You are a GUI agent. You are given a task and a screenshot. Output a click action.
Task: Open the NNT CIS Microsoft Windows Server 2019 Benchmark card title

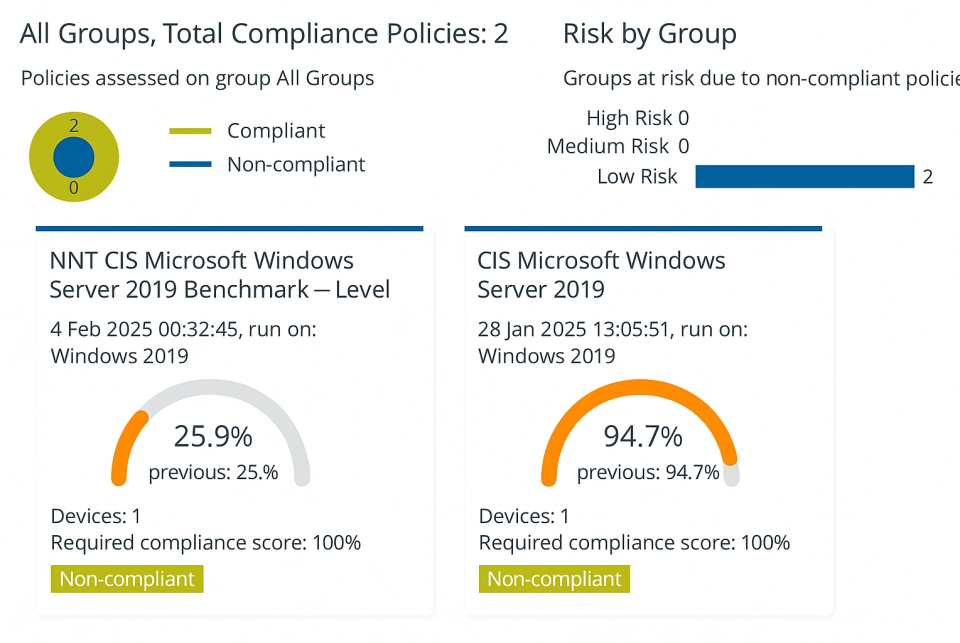pos(219,275)
